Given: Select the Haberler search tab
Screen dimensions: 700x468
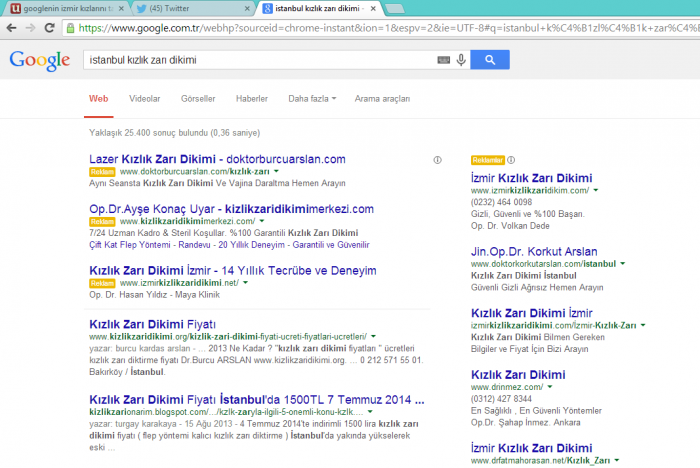Looking at the screenshot, I should (252, 99).
